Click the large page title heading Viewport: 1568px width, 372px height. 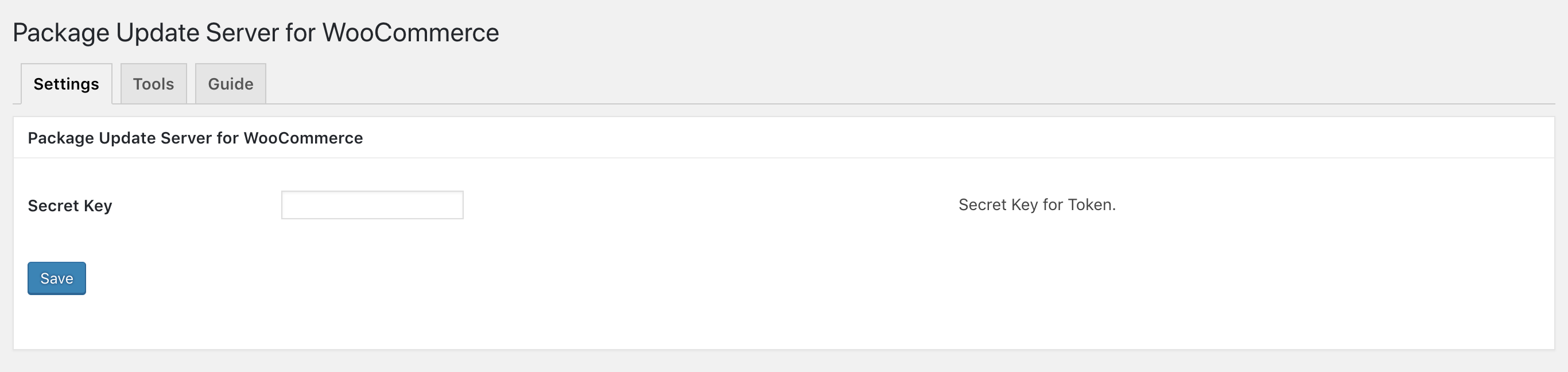[255, 33]
